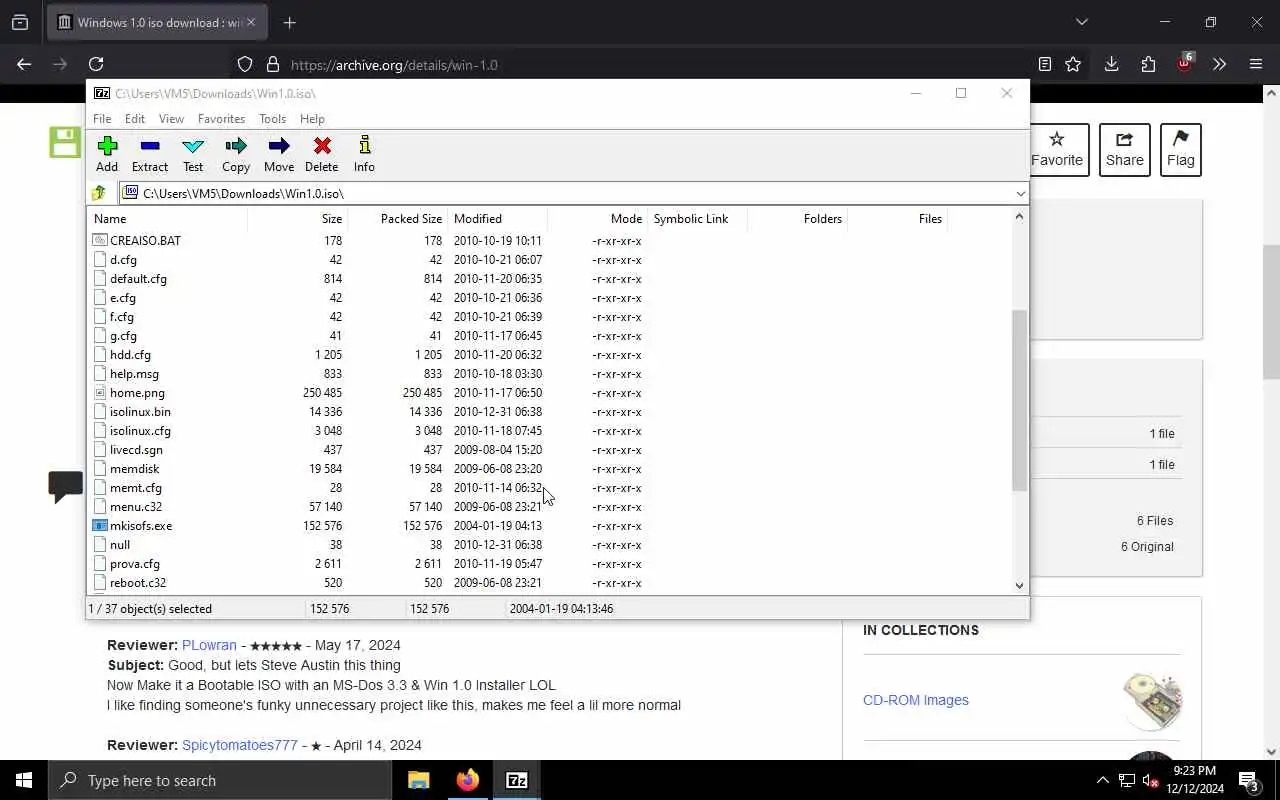Click the uBlock extension icon
Image resolution: width=1280 pixels, height=800 pixels.
pos(1185,64)
